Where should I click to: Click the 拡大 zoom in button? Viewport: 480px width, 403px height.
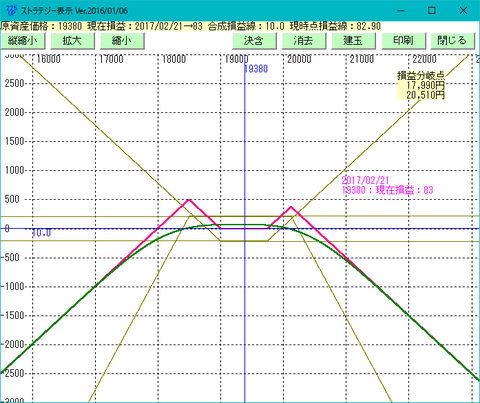72,41
